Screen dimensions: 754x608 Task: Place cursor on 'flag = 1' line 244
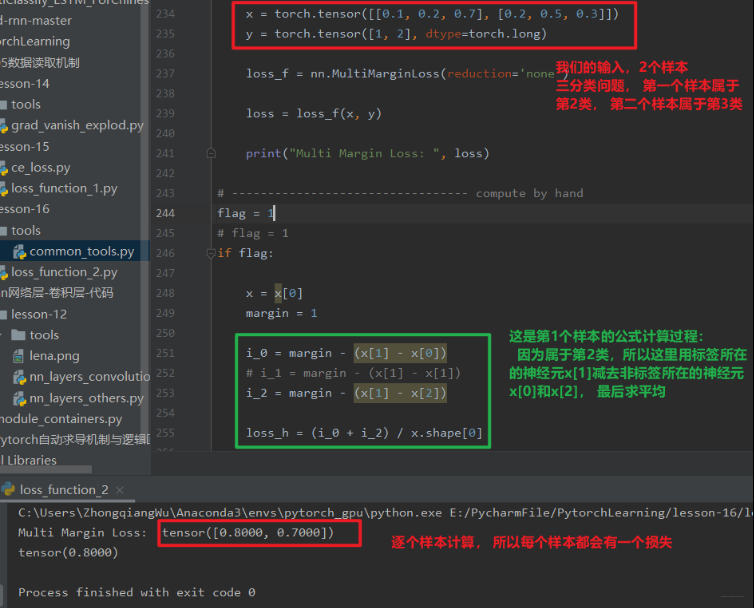tap(245, 213)
